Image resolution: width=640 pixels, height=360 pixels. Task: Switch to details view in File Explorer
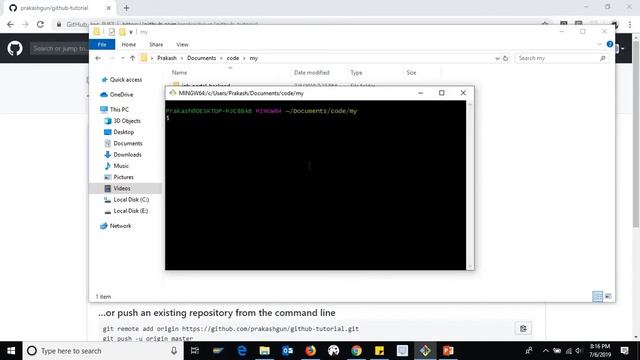coord(597,296)
